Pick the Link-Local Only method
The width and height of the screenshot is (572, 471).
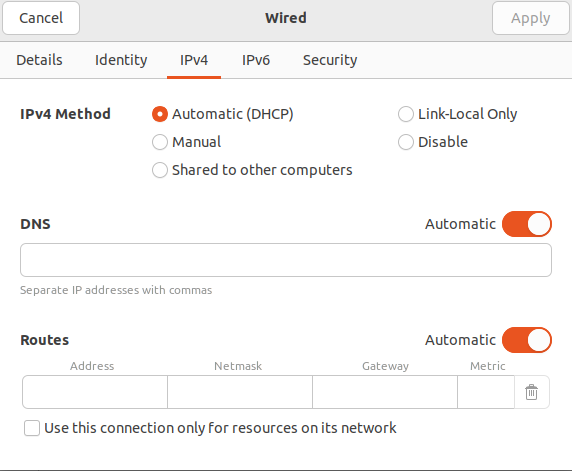(x=406, y=114)
